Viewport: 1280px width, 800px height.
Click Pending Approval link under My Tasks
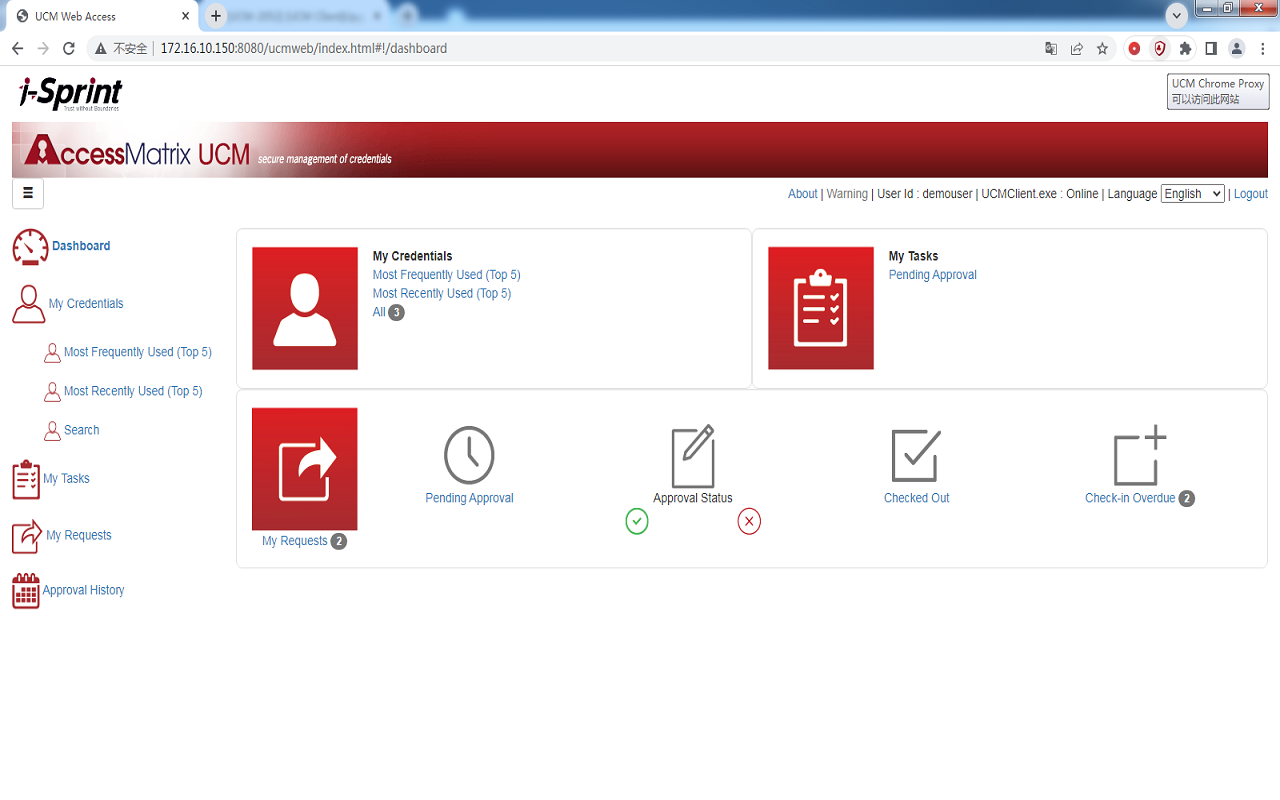point(933,275)
